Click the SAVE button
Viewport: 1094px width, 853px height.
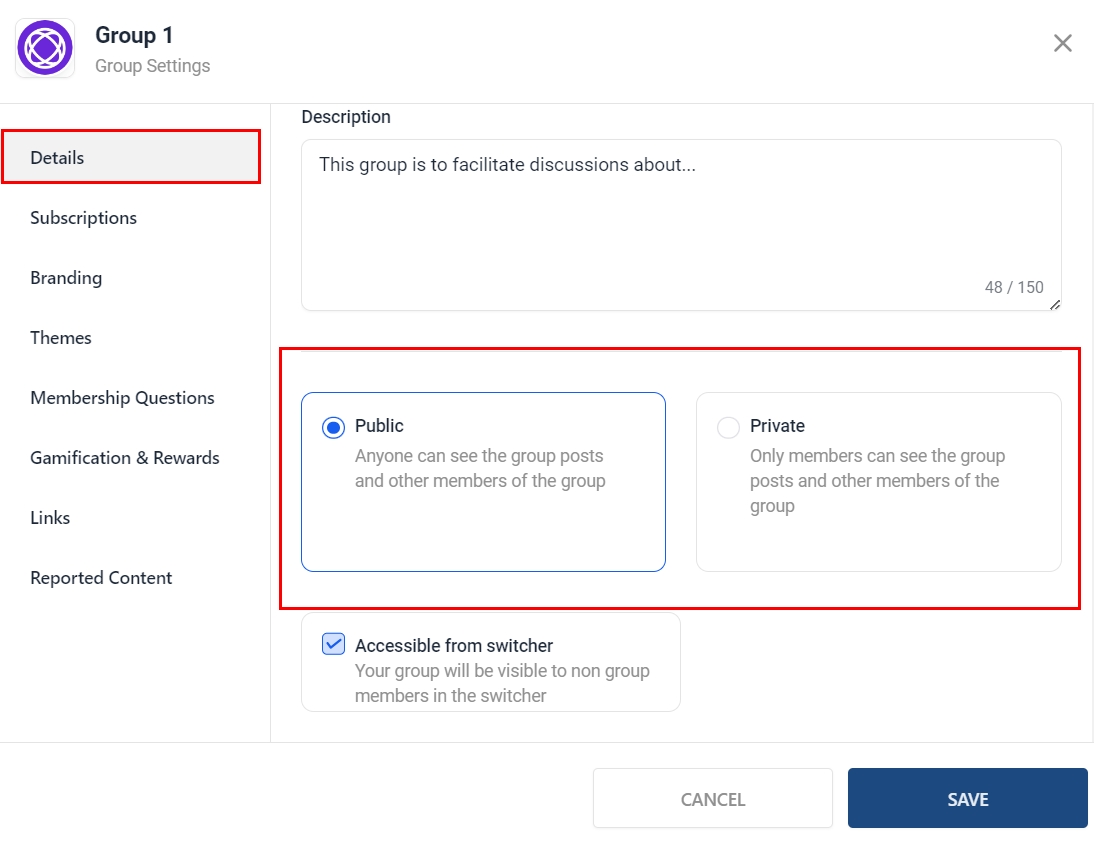tap(967, 799)
